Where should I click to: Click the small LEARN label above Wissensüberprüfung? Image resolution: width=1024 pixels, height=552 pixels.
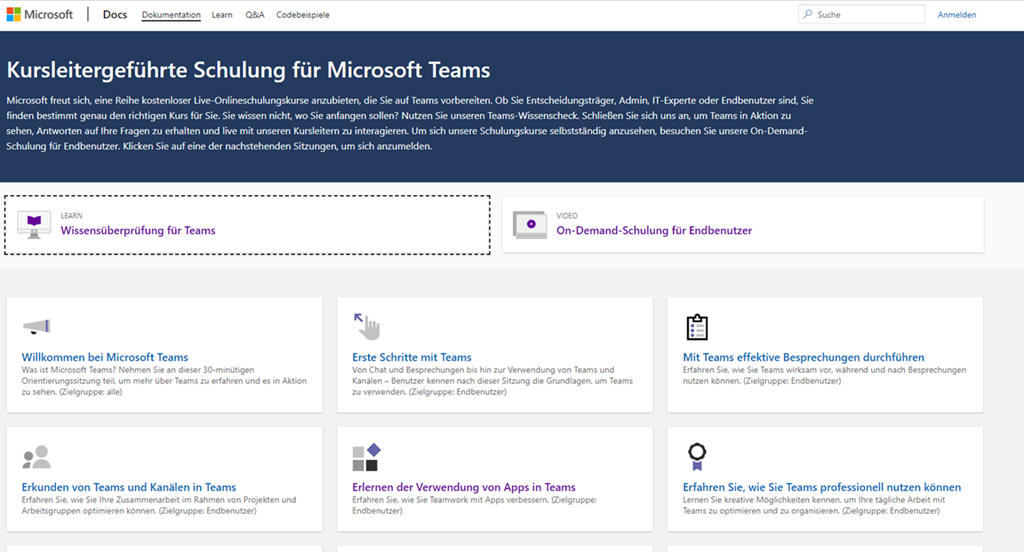72,216
